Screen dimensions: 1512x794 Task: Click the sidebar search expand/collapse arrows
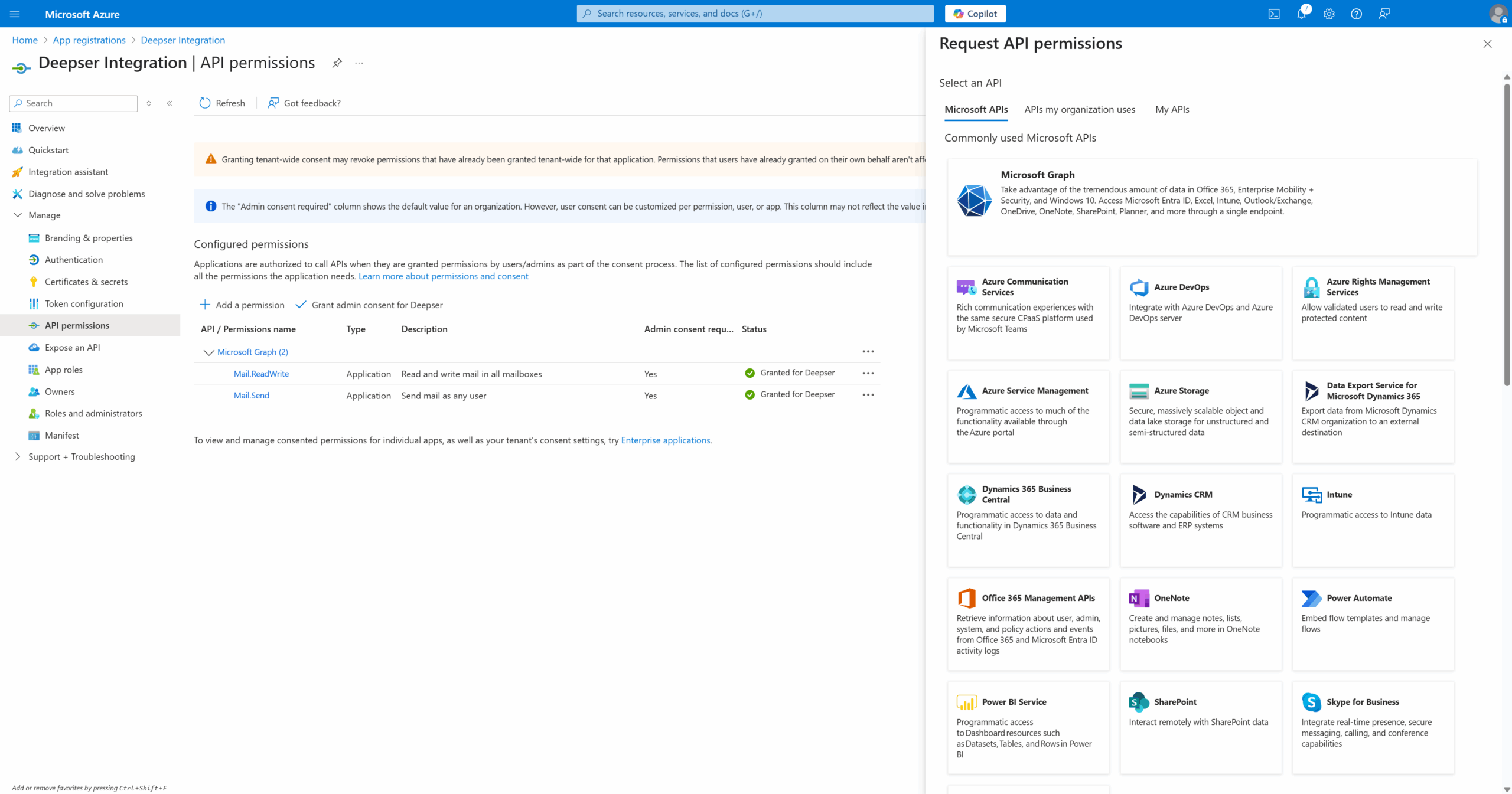149,103
